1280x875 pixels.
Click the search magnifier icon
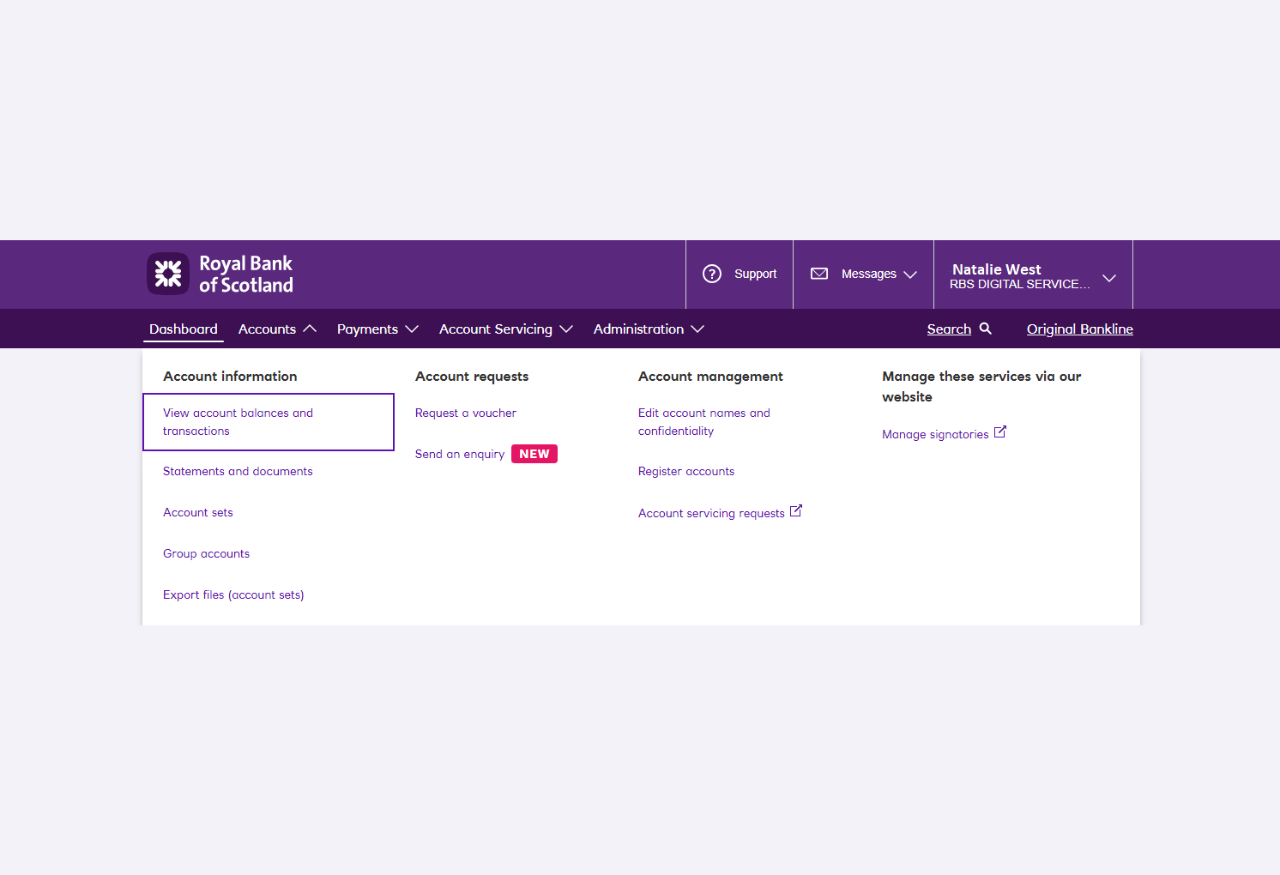[x=985, y=328]
